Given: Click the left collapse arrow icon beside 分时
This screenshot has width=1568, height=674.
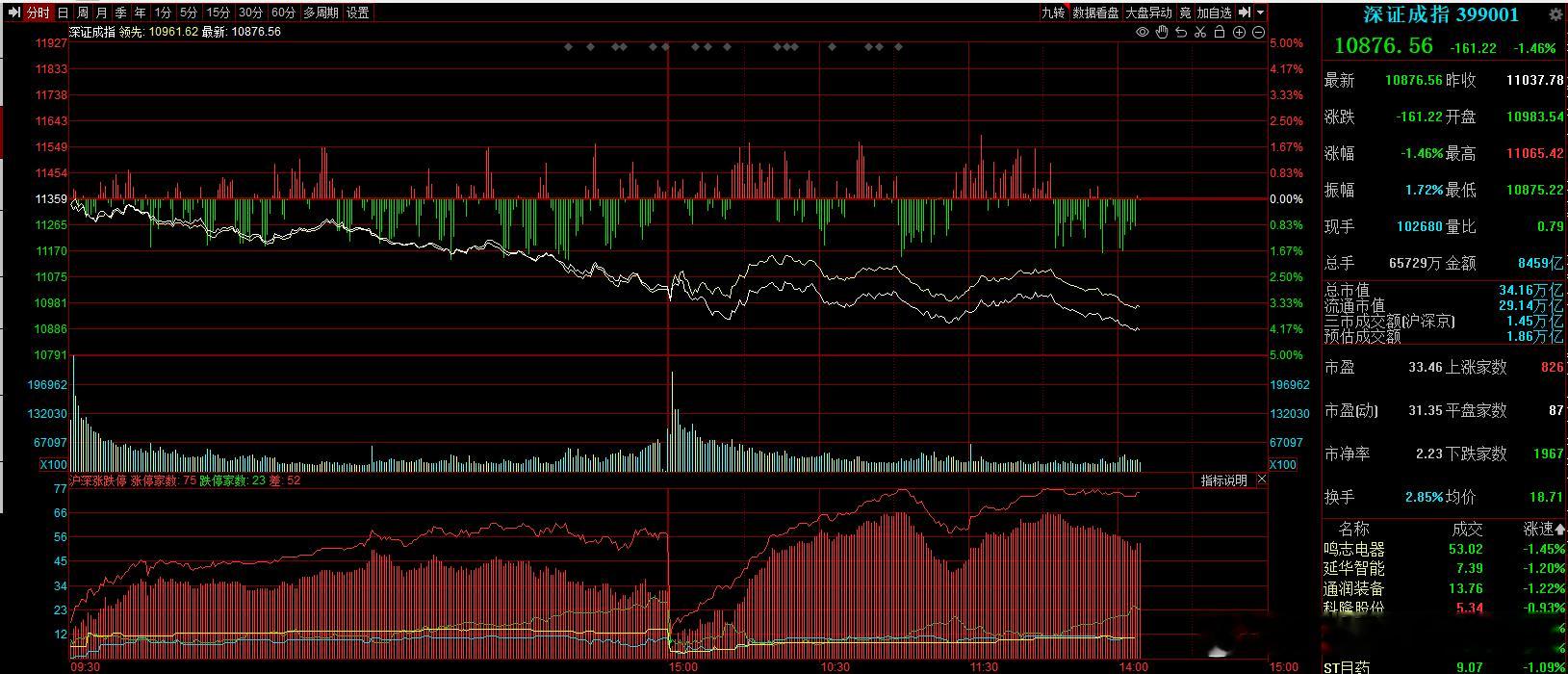Looking at the screenshot, I should 14,13.
